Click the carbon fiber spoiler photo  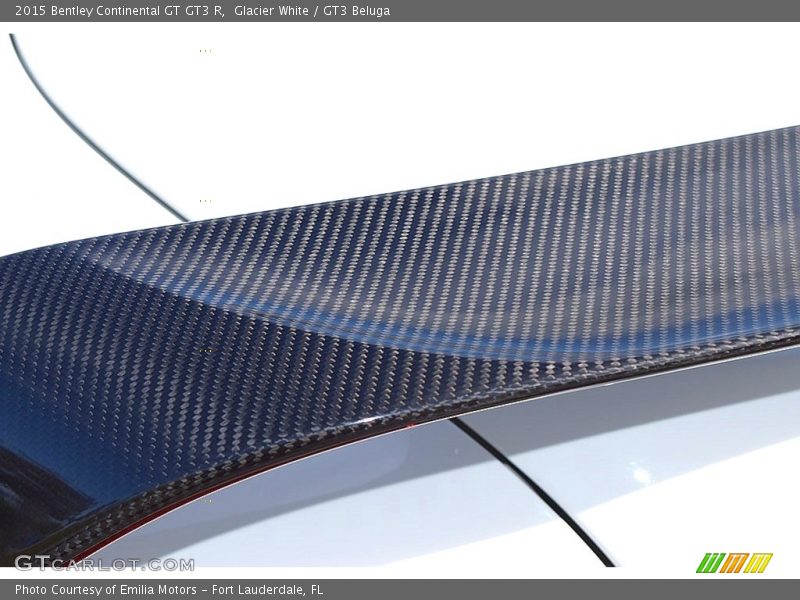tap(400, 301)
